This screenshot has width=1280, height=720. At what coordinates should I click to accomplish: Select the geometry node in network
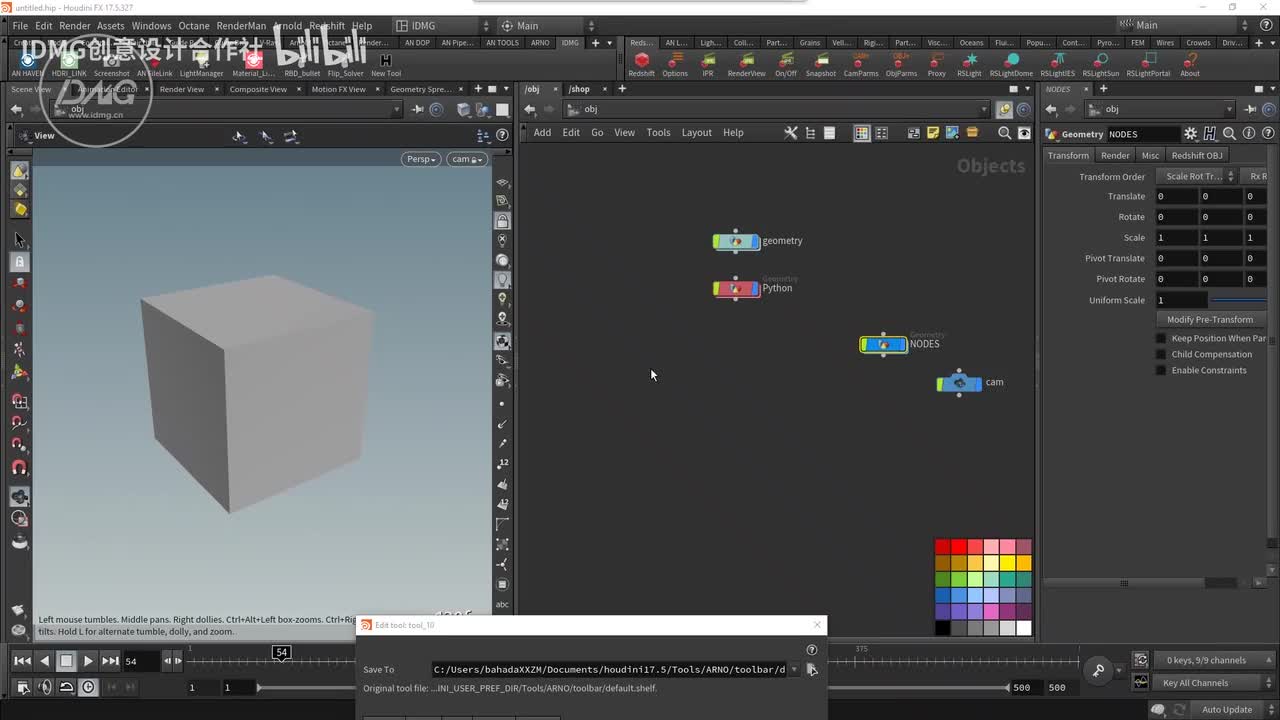click(736, 241)
